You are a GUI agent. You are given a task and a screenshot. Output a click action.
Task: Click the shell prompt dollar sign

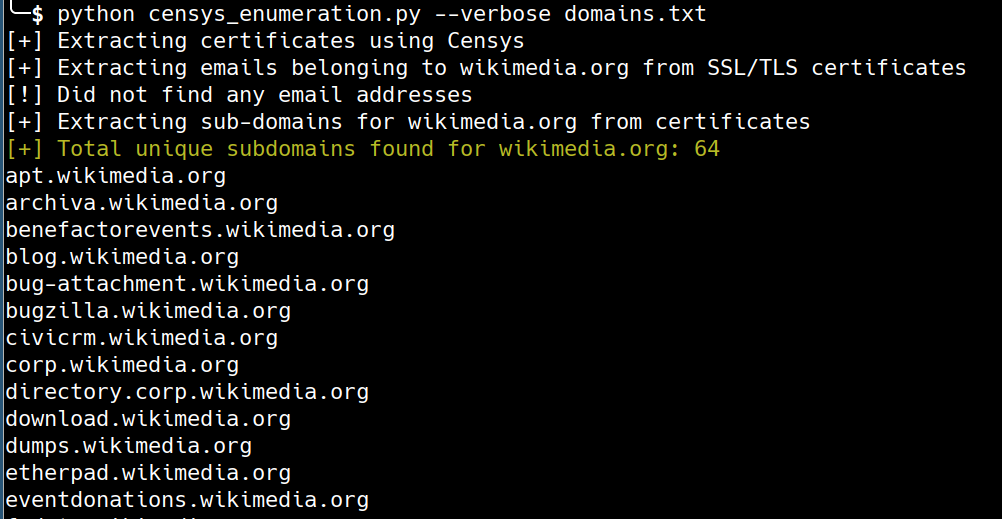pyautogui.click(x=38, y=13)
